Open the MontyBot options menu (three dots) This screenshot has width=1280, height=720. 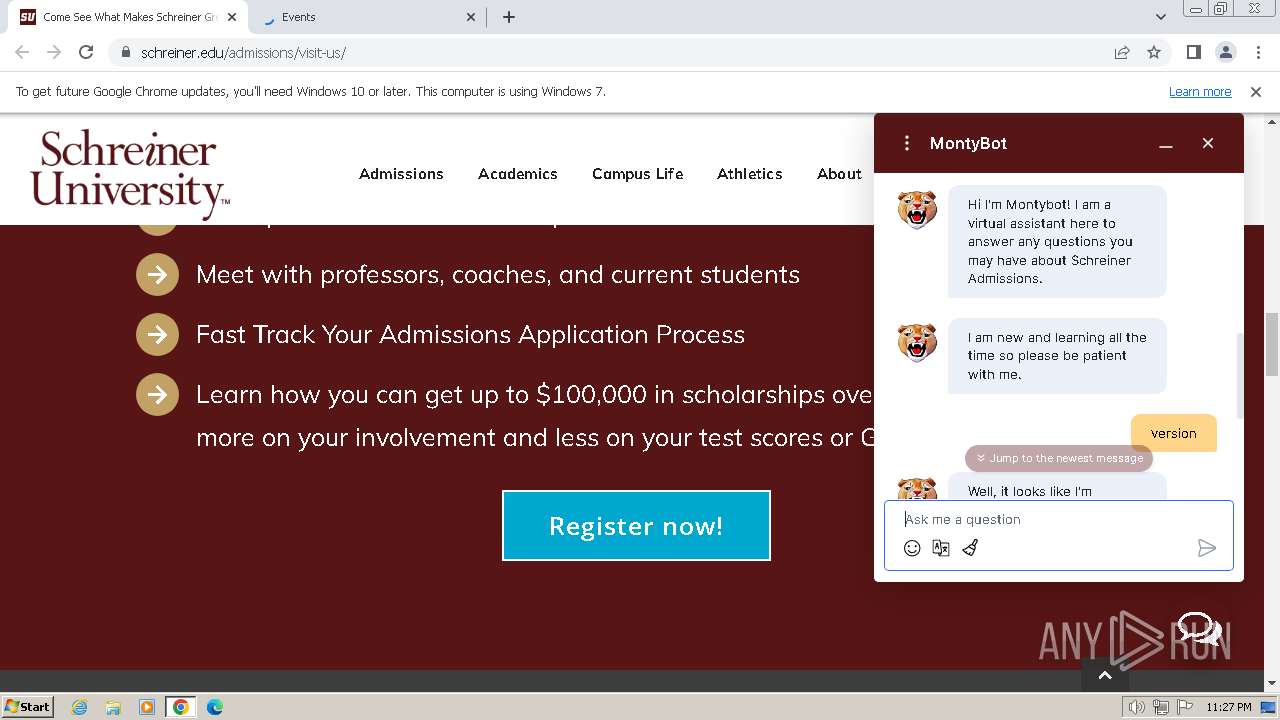[x=907, y=143]
